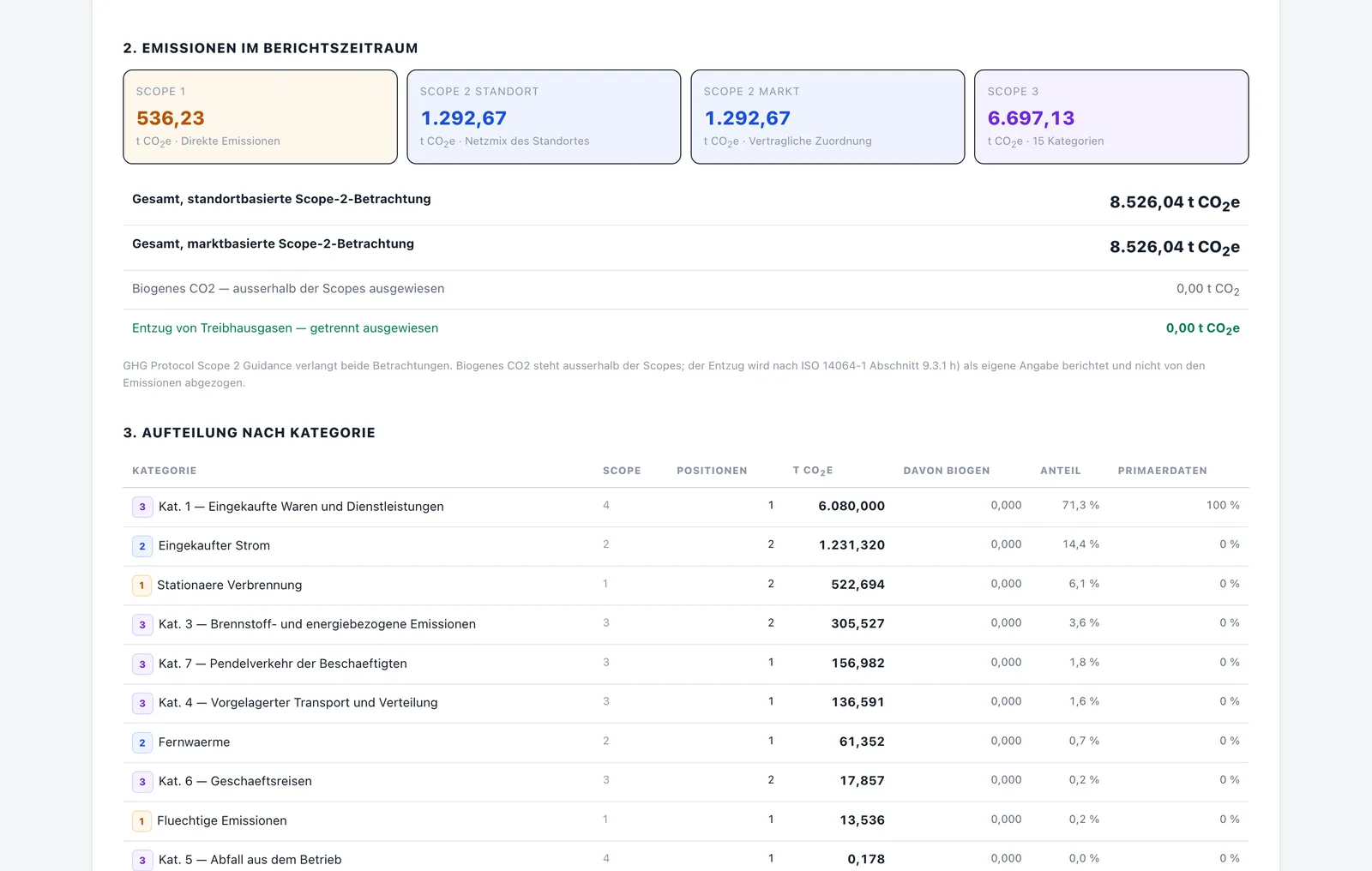Image resolution: width=1372 pixels, height=871 pixels.
Task: Click the Primaerdaten column header
Action: point(1162,471)
